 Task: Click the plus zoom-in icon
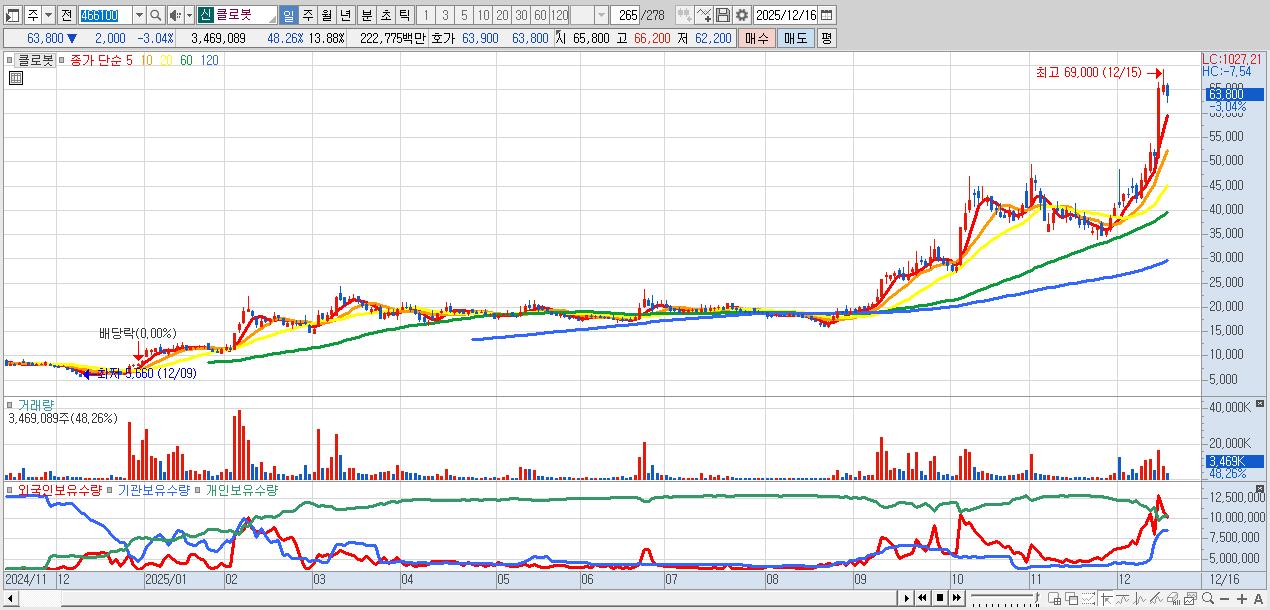1241,598
